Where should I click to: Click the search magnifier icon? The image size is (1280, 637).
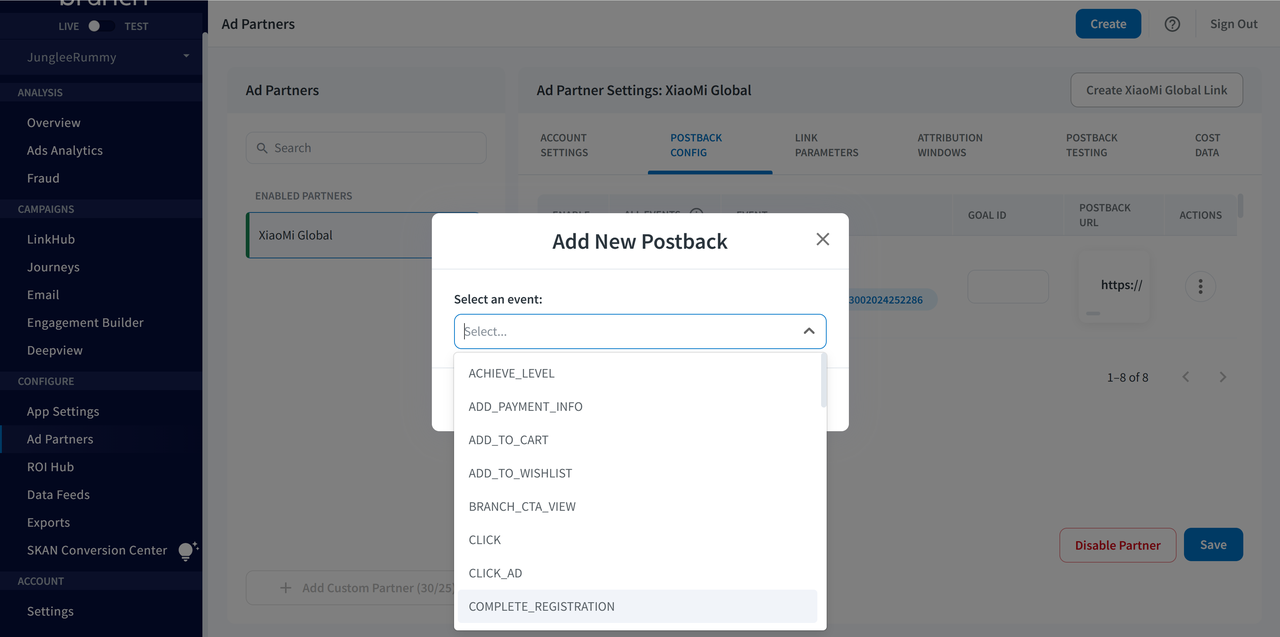coord(263,148)
